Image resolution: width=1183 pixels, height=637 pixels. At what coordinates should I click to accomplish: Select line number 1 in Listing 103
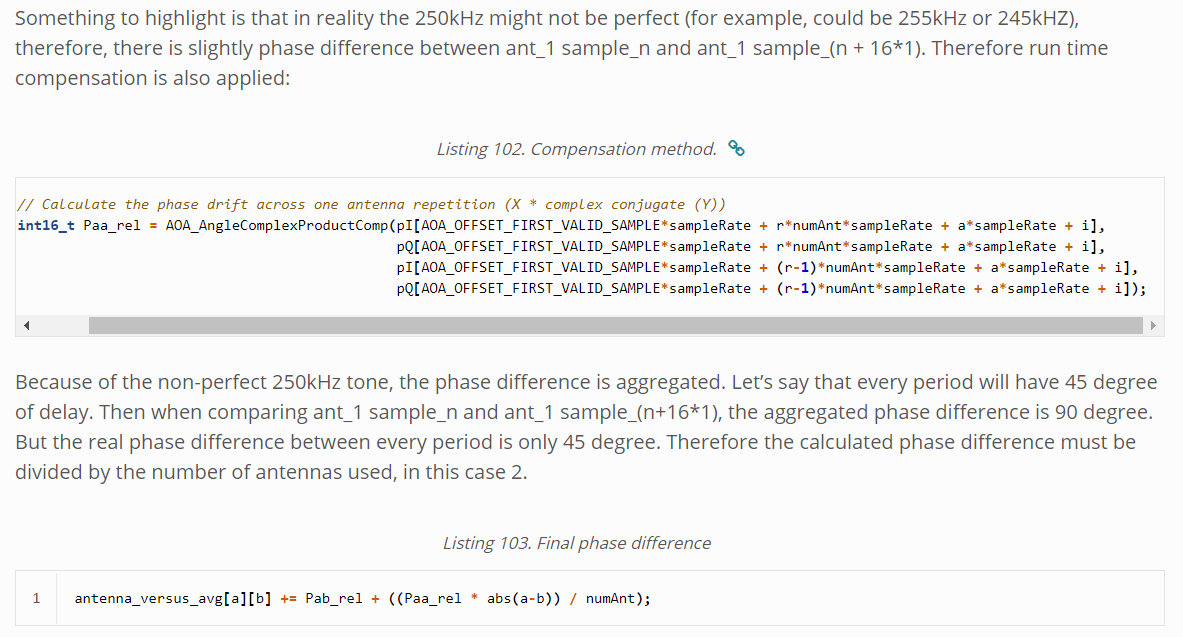click(36, 598)
